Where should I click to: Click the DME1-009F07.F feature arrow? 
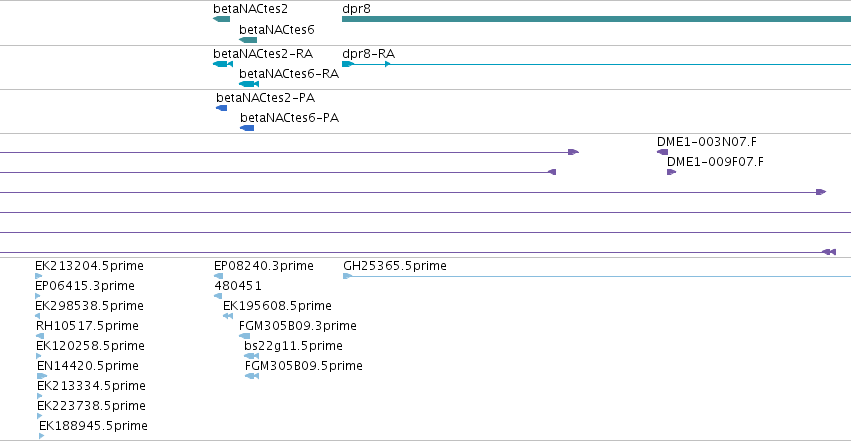pyautogui.click(x=671, y=172)
